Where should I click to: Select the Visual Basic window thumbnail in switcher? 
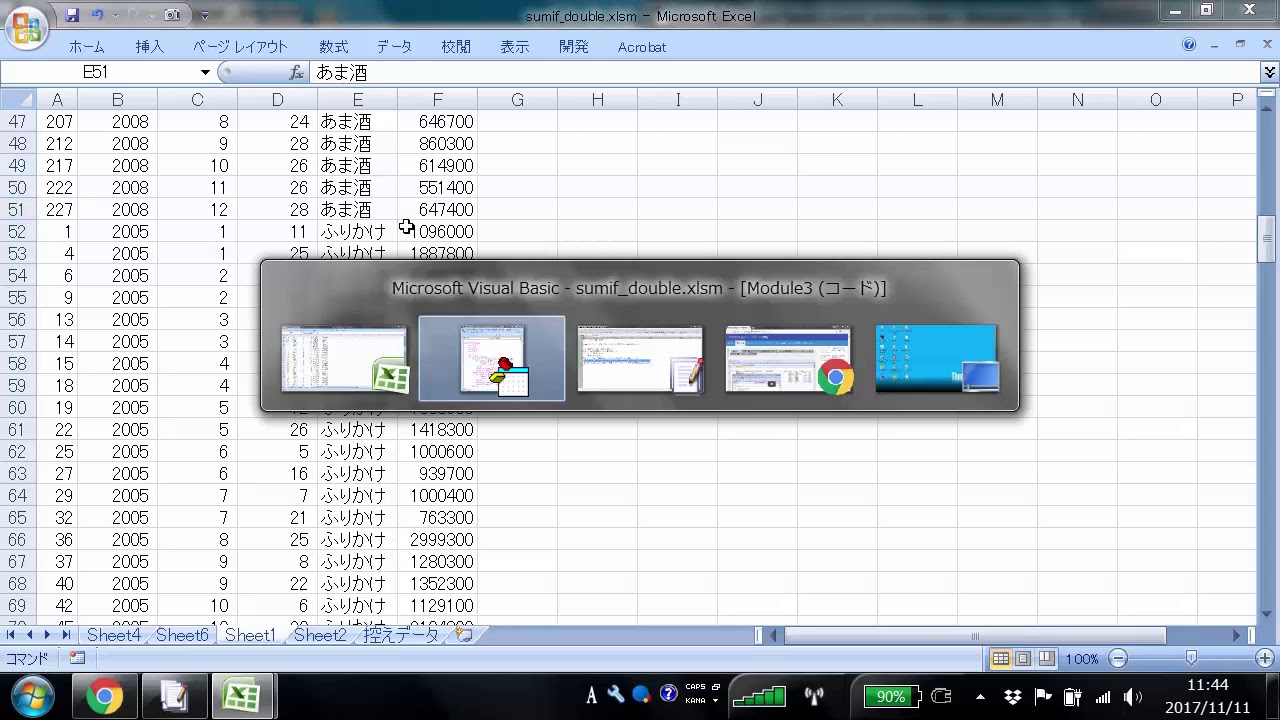click(x=491, y=359)
